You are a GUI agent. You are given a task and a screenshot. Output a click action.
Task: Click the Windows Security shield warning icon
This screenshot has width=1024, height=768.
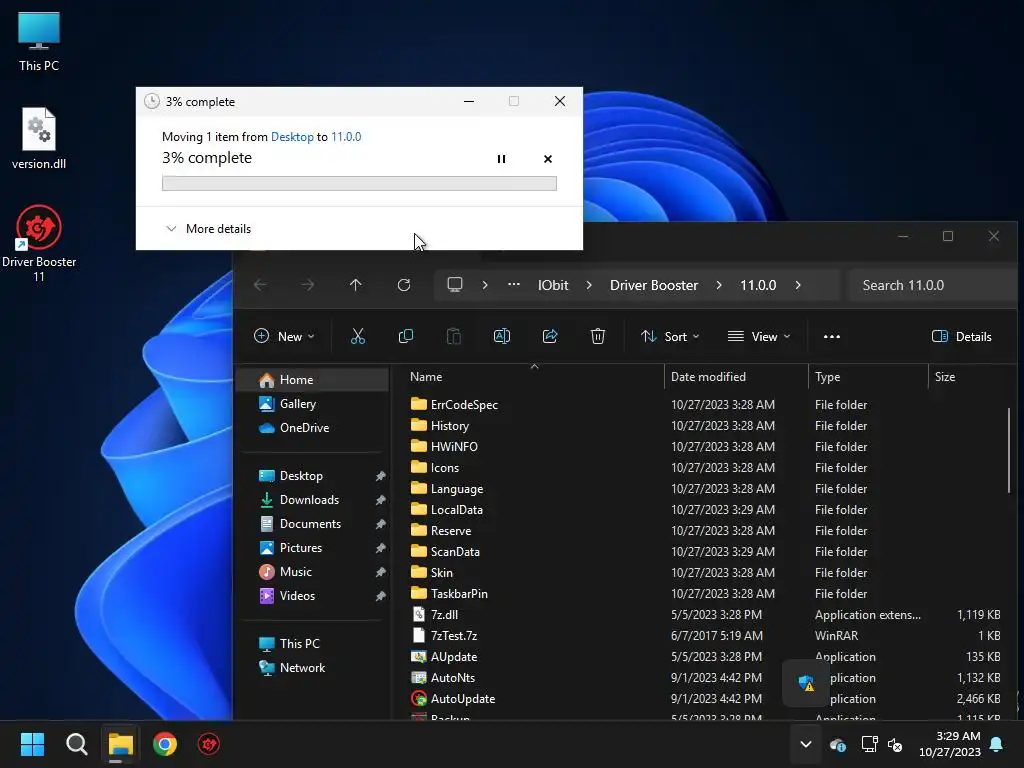click(x=806, y=683)
